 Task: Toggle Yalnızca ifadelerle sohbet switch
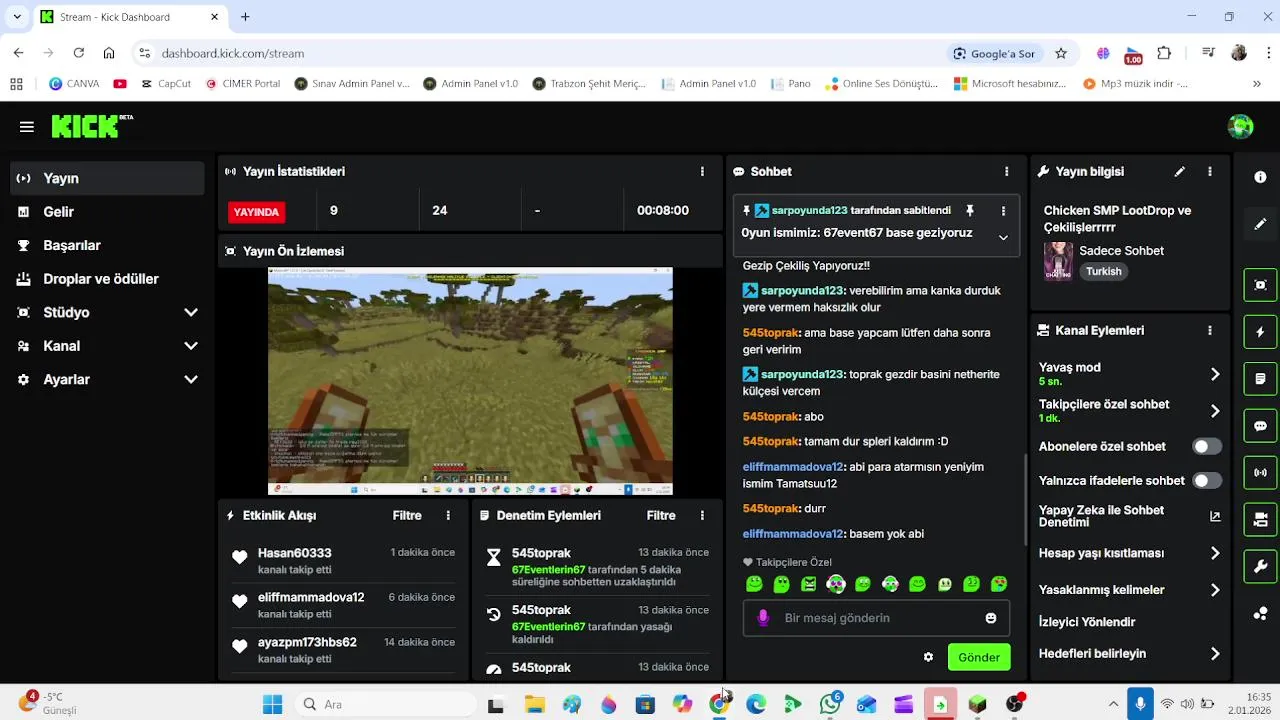1207,481
